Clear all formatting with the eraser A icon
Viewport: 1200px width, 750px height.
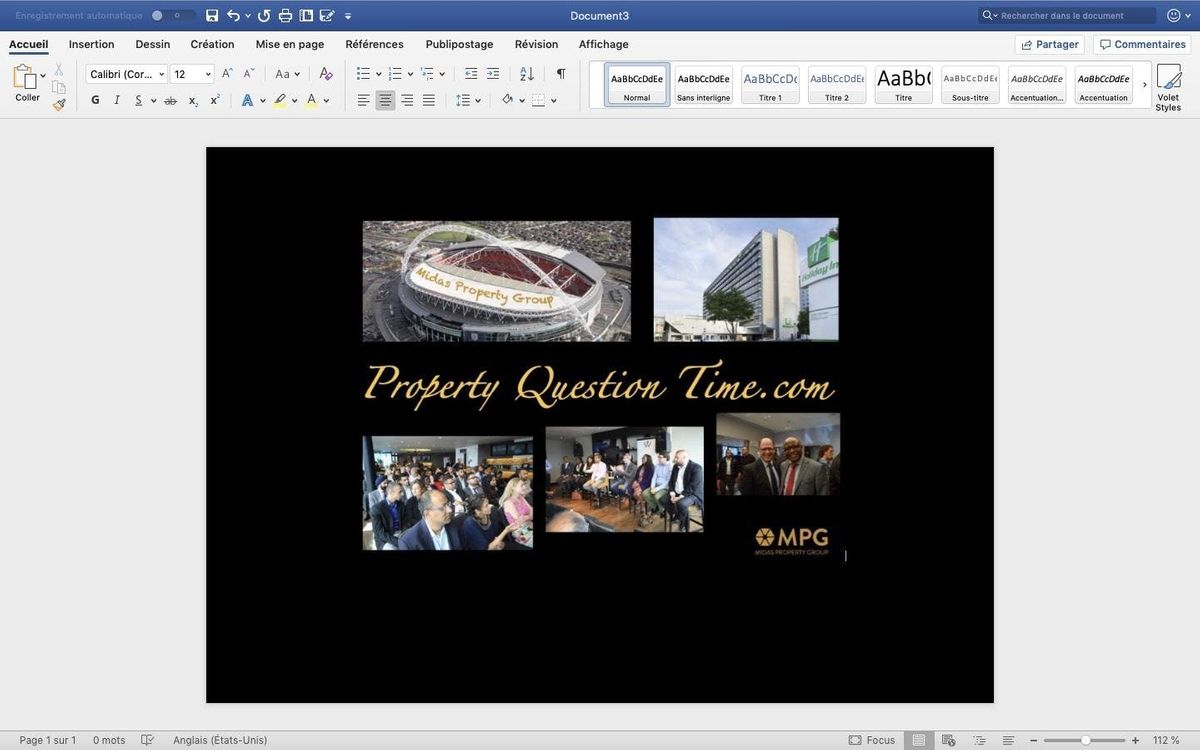pyautogui.click(x=325, y=74)
